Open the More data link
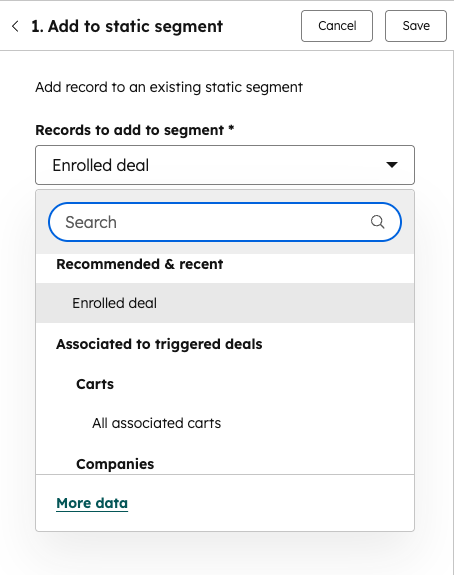The height and width of the screenshot is (575, 454). click(x=92, y=503)
